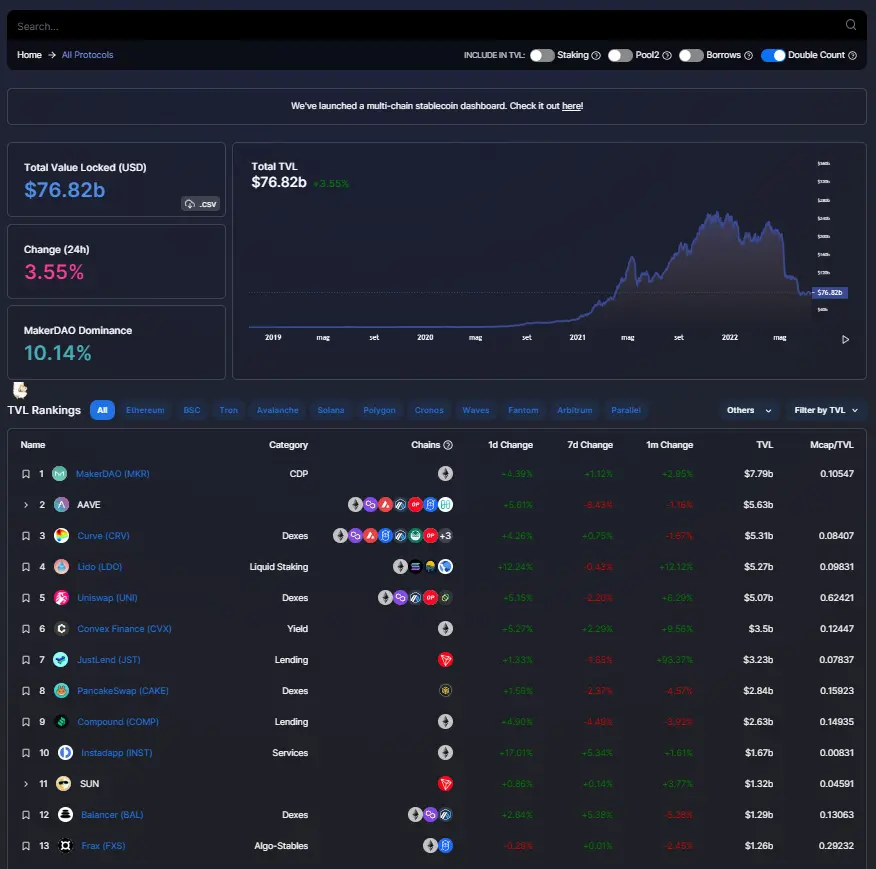Viewport: 876px width, 869px height.
Task: Click the Uniswap unicorn logo
Action: click(61, 598)
